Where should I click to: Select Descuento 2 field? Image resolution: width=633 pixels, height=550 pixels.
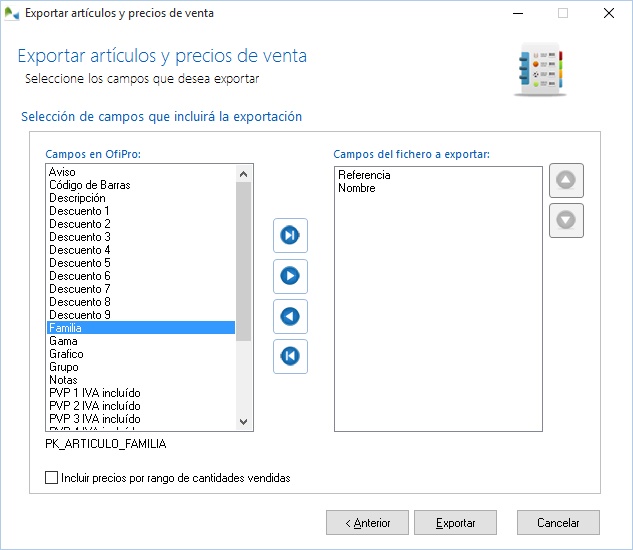(x=141, y=224)
